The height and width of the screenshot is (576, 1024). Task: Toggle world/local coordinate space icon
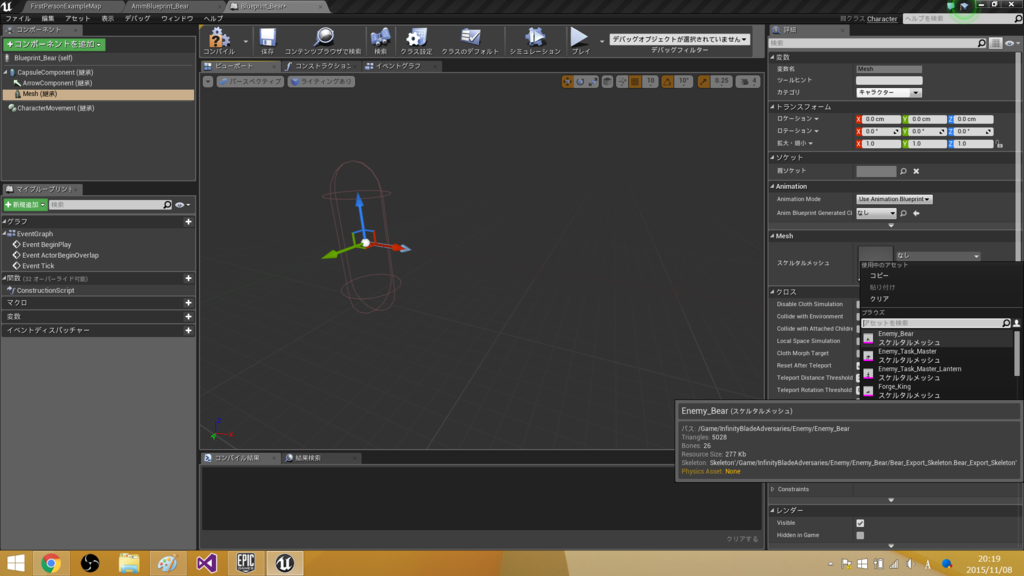607,82
